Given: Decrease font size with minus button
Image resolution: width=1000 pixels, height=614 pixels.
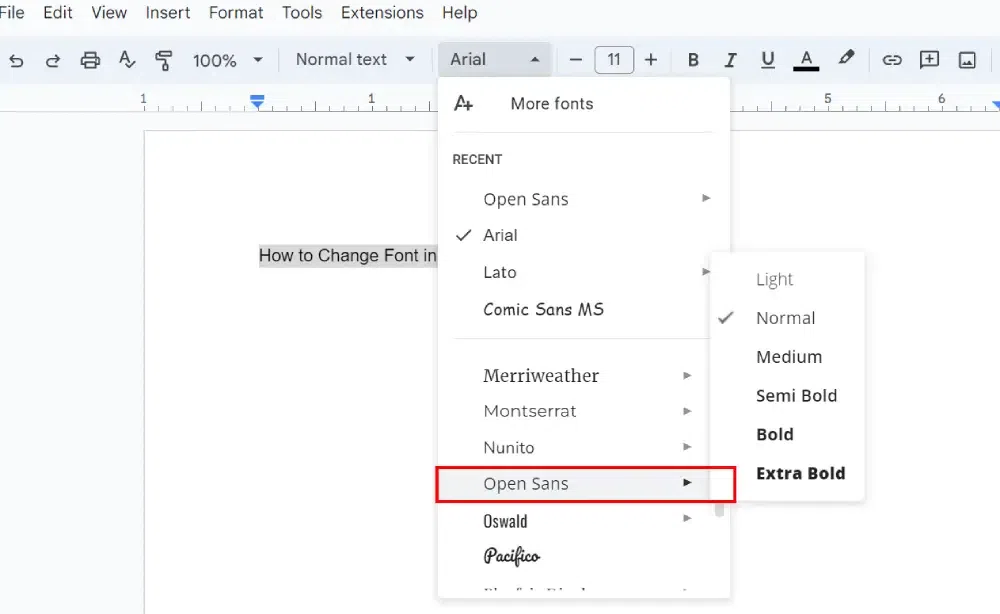Looking at the screenshot, I should point(575,60).
